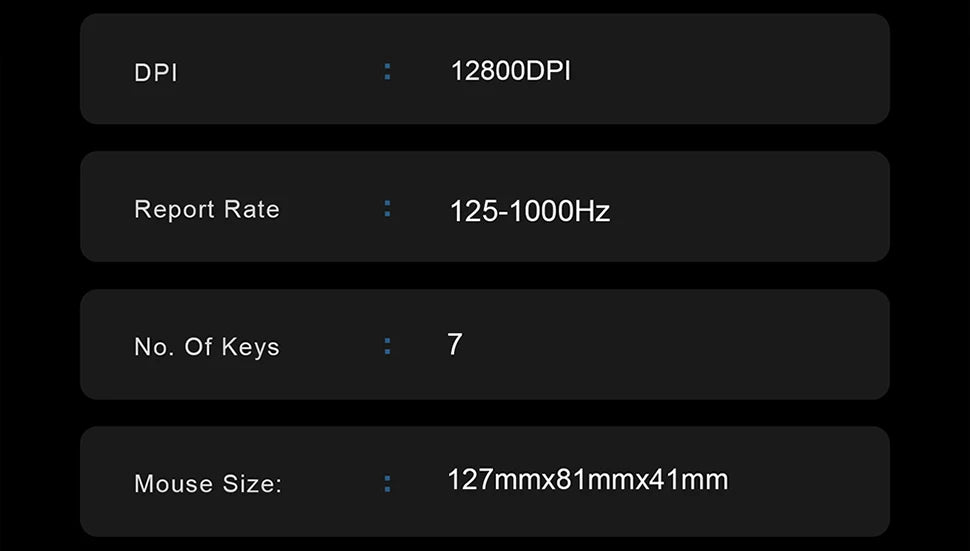Click the black gap between Report Rate and Keys rows
The height and width of the screenshot is (551, 970).
485,276
